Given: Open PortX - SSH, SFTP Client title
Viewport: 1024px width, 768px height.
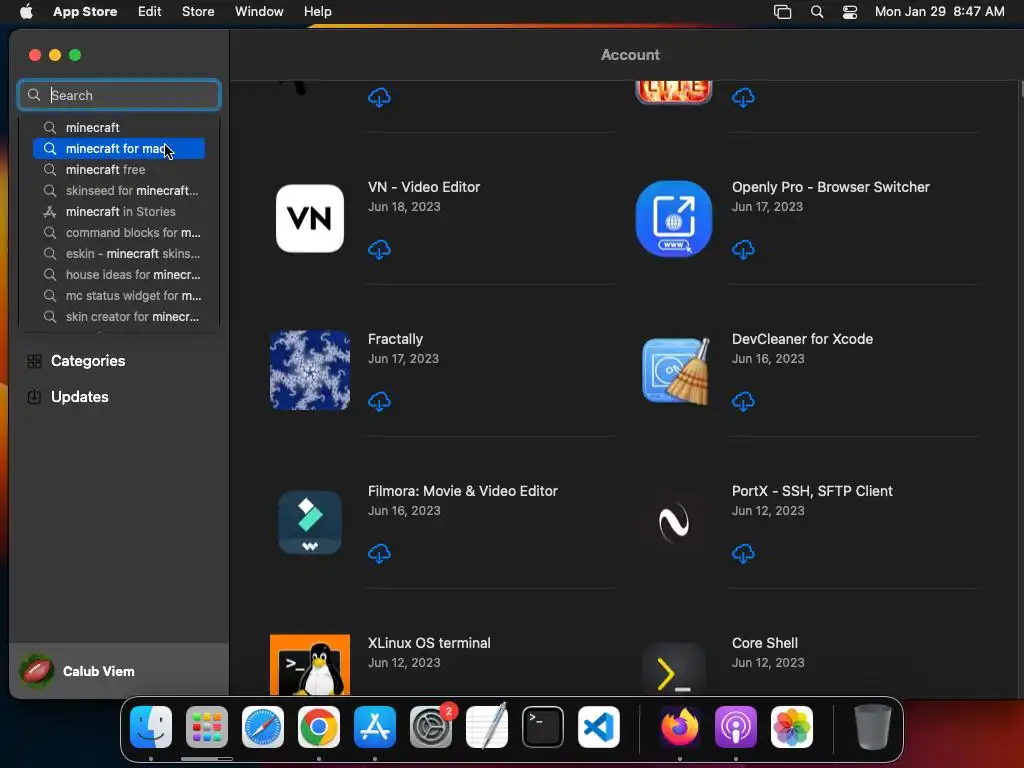Looking at the screenshot, I should point(812,491).
